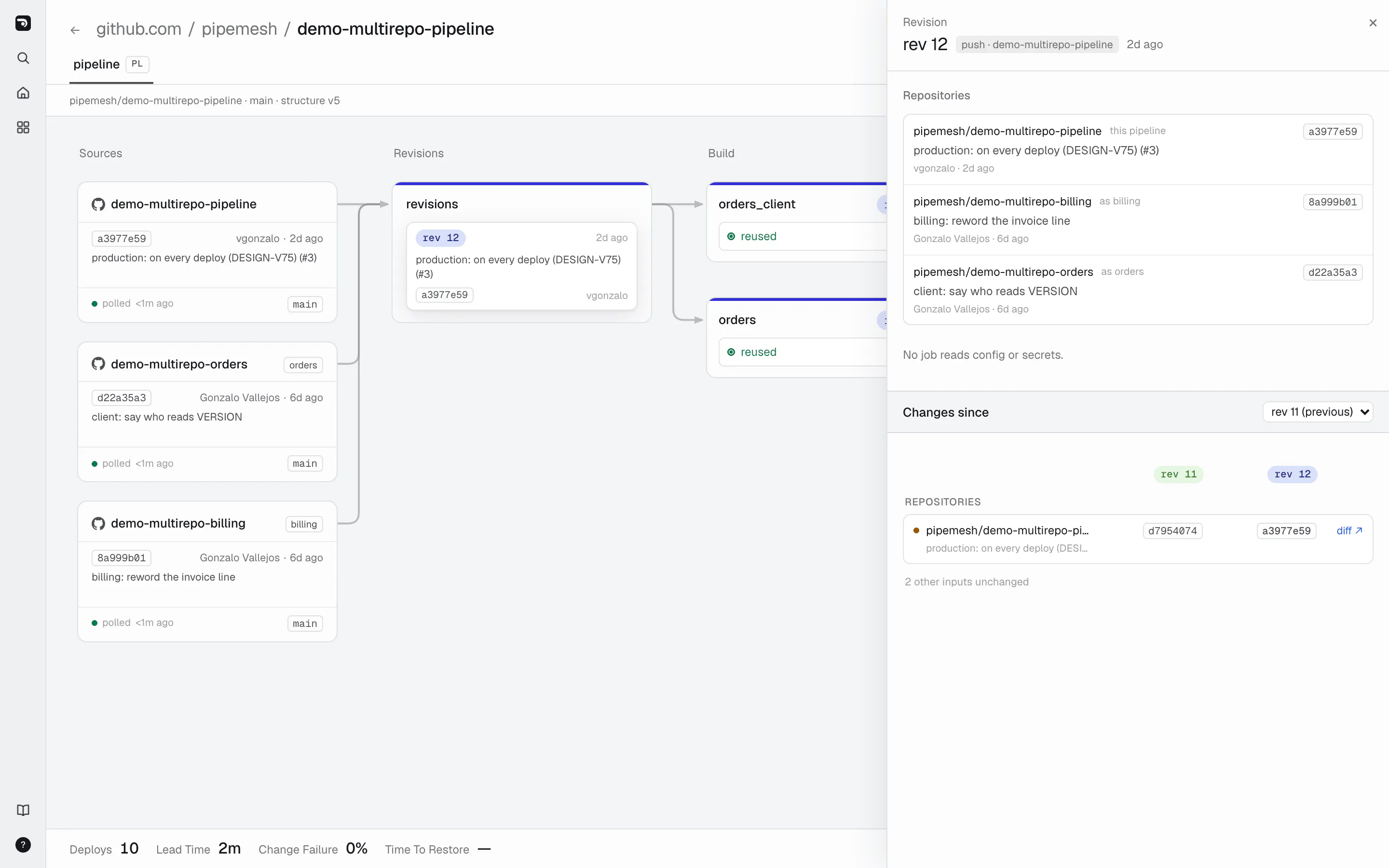This screenshot has height=868, width=1389.
Task: Click the billing tag on demo-multirepo-billing card
Action: 304,524
